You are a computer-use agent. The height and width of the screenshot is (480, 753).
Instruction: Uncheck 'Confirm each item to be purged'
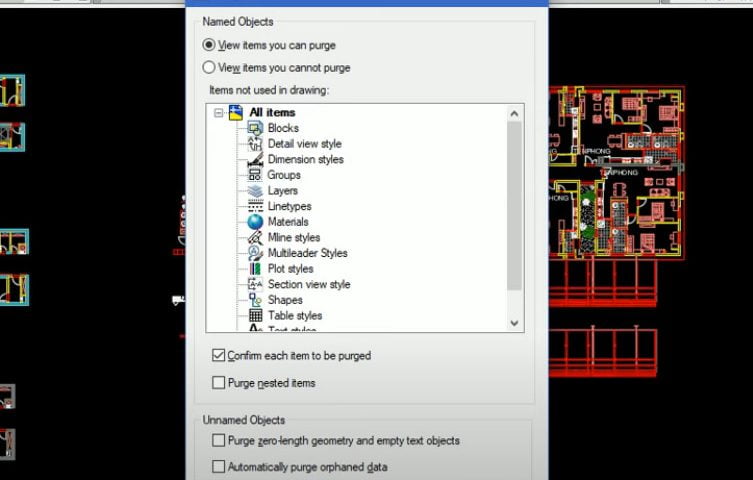(219, 356)
